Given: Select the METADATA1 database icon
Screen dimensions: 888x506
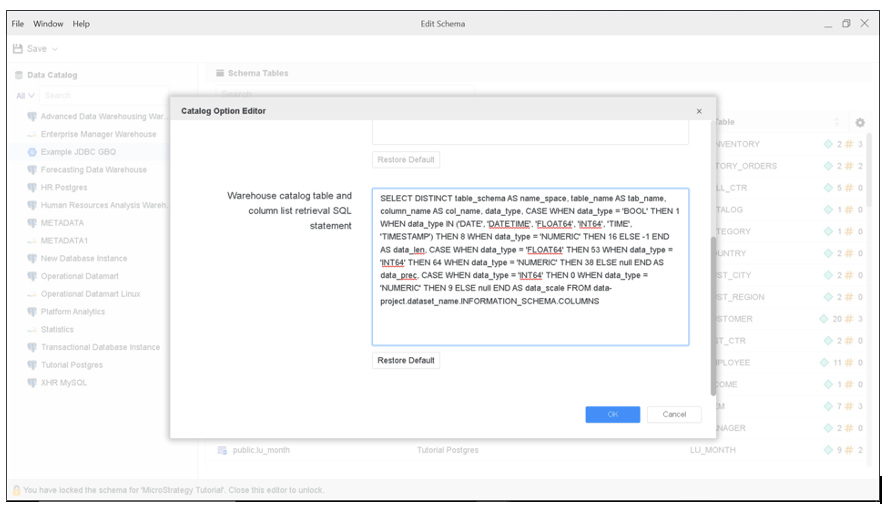Looking at the screenshot, I should pyautogui.click(x=32, y=241).
